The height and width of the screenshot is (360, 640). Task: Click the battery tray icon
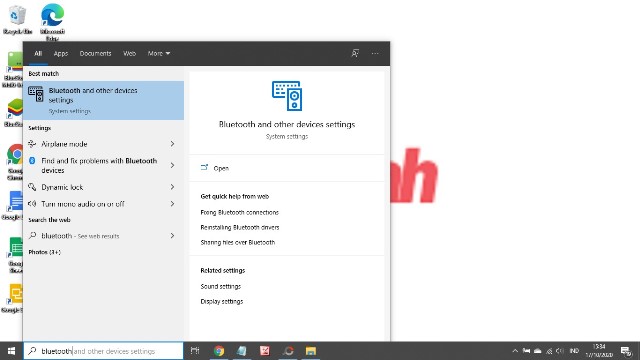(x=527, y=351)
